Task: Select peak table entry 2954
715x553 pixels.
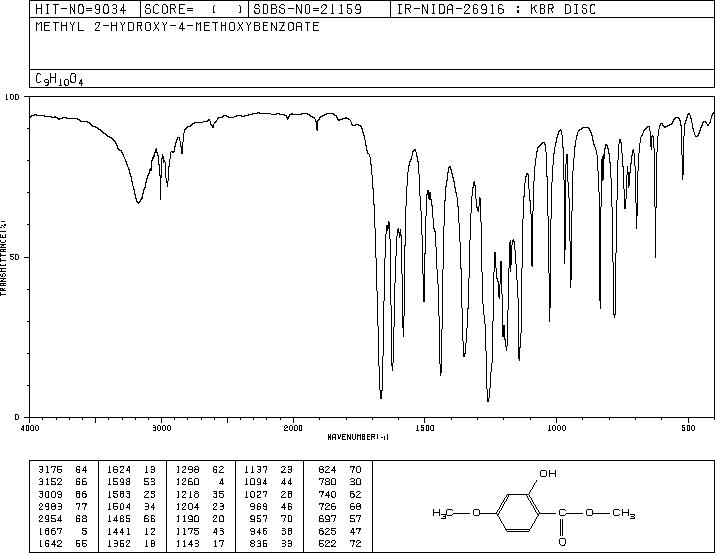Action: pyautogui.click(x=49, y=519)
